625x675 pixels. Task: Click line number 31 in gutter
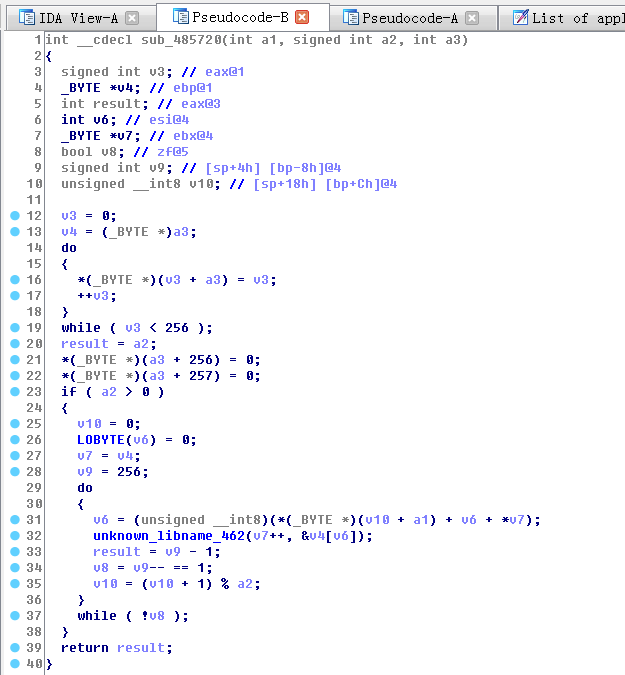[x=34, y=520]
